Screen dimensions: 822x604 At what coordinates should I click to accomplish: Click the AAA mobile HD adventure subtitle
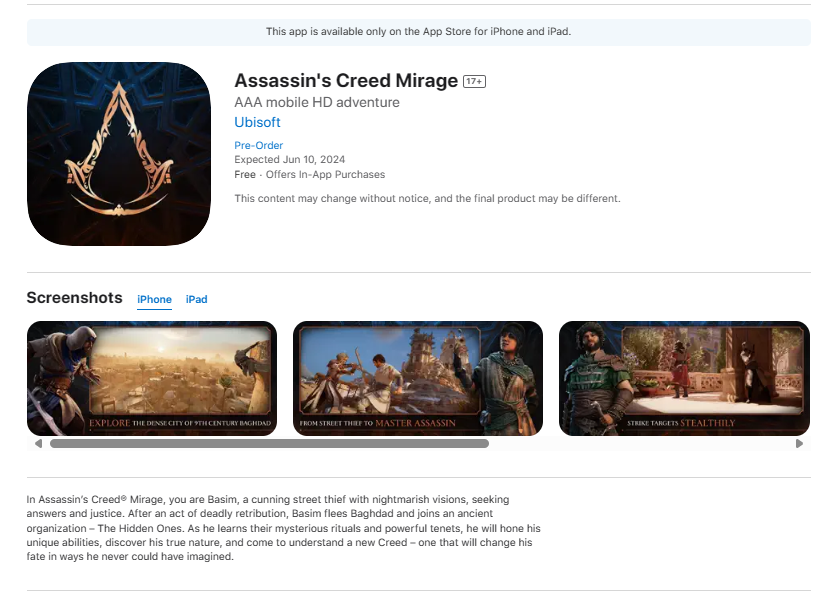[317, 102]
